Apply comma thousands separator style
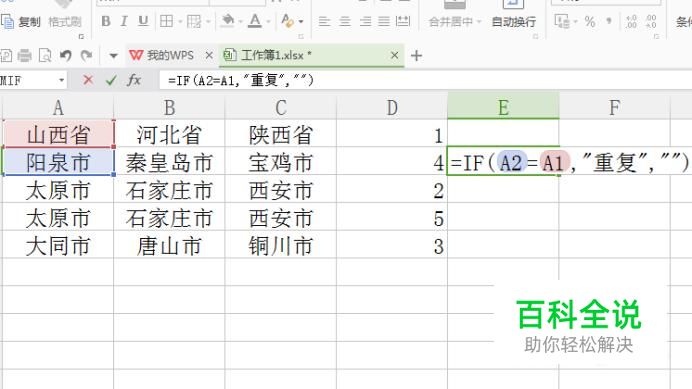692x389 pixels. pyautogui.click(x=609, y=21)
